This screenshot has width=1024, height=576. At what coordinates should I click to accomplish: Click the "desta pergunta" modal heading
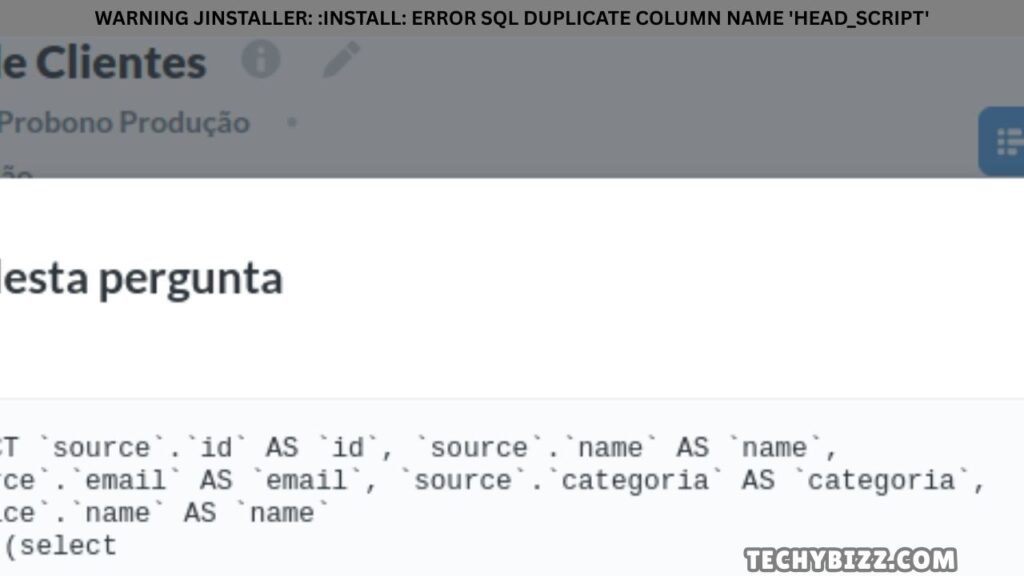pos(141,279)
